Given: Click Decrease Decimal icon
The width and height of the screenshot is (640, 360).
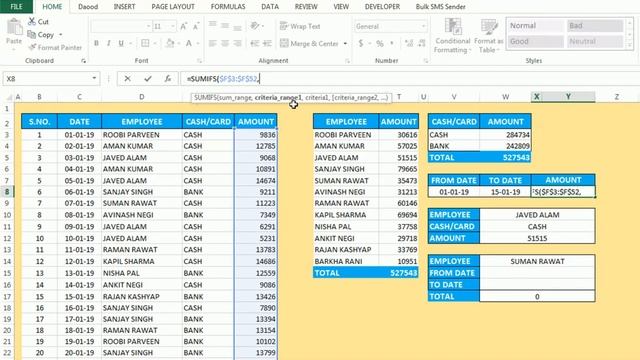Looking at the screenshot, I should tap(422, 43).
